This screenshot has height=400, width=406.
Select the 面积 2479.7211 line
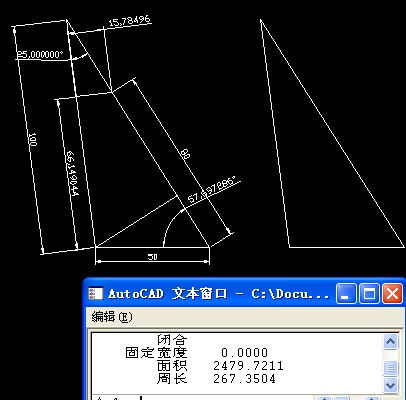coord(220,366)
